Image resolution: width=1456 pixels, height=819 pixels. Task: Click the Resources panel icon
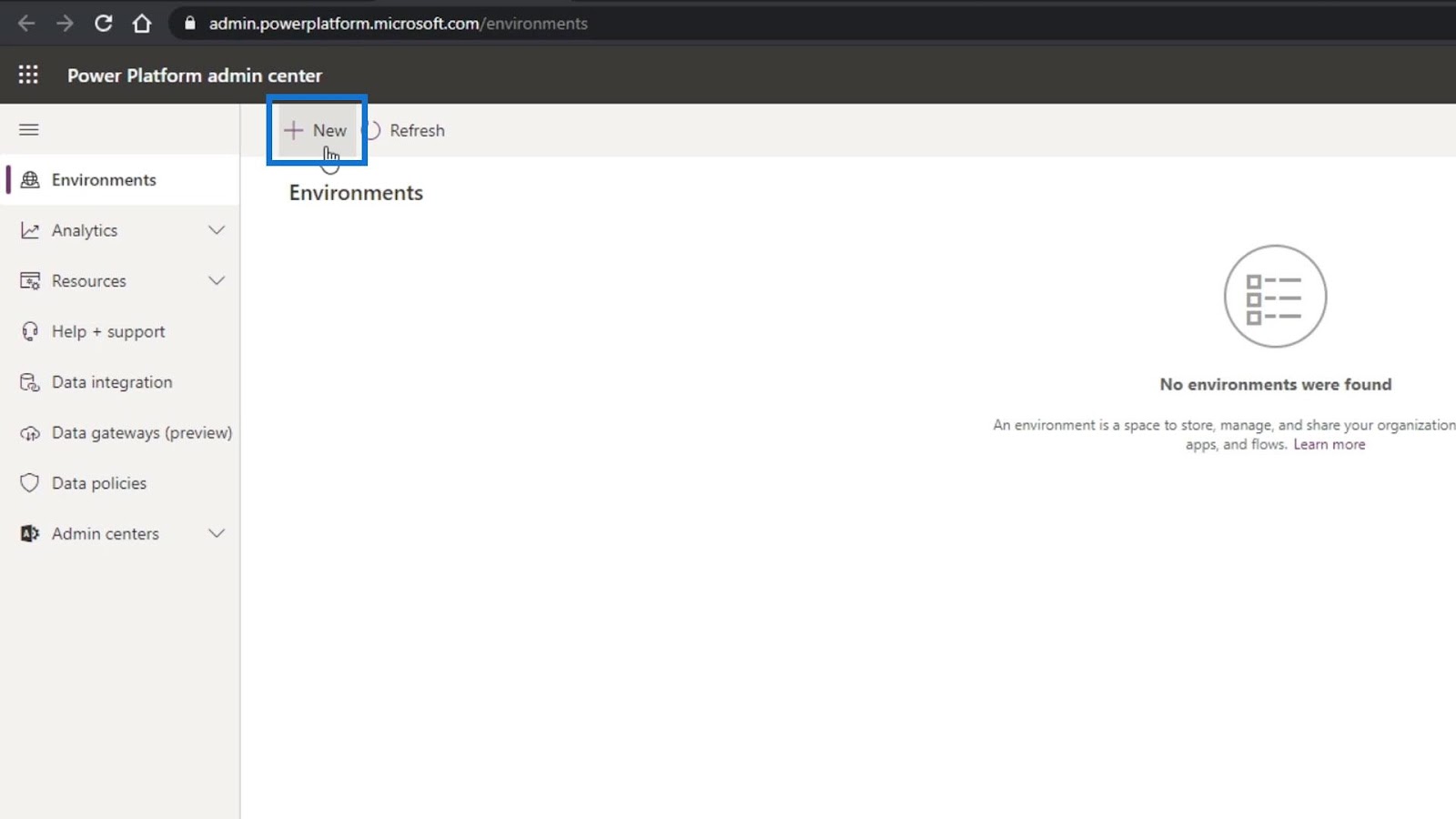click(30, 281)
